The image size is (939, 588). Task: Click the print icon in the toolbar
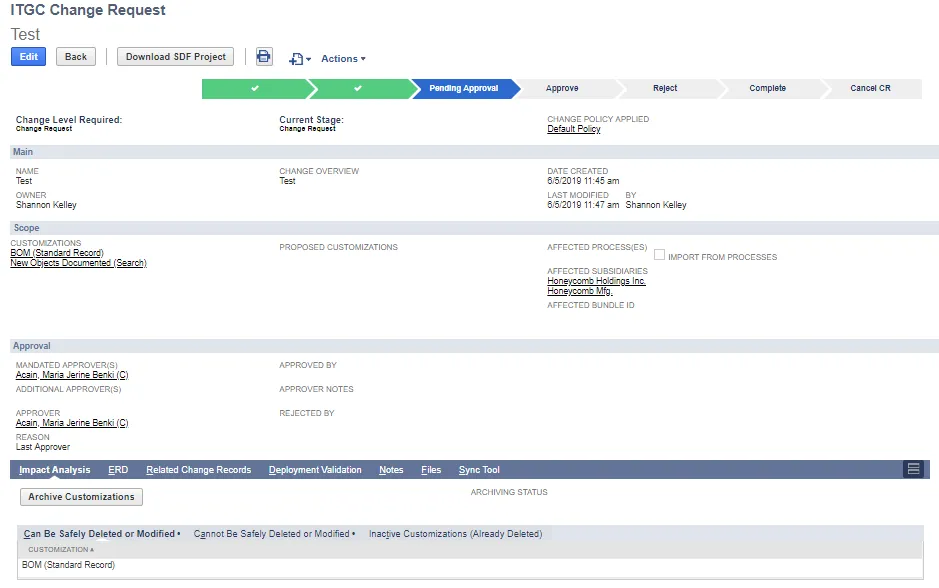click(x=263, y=57)
